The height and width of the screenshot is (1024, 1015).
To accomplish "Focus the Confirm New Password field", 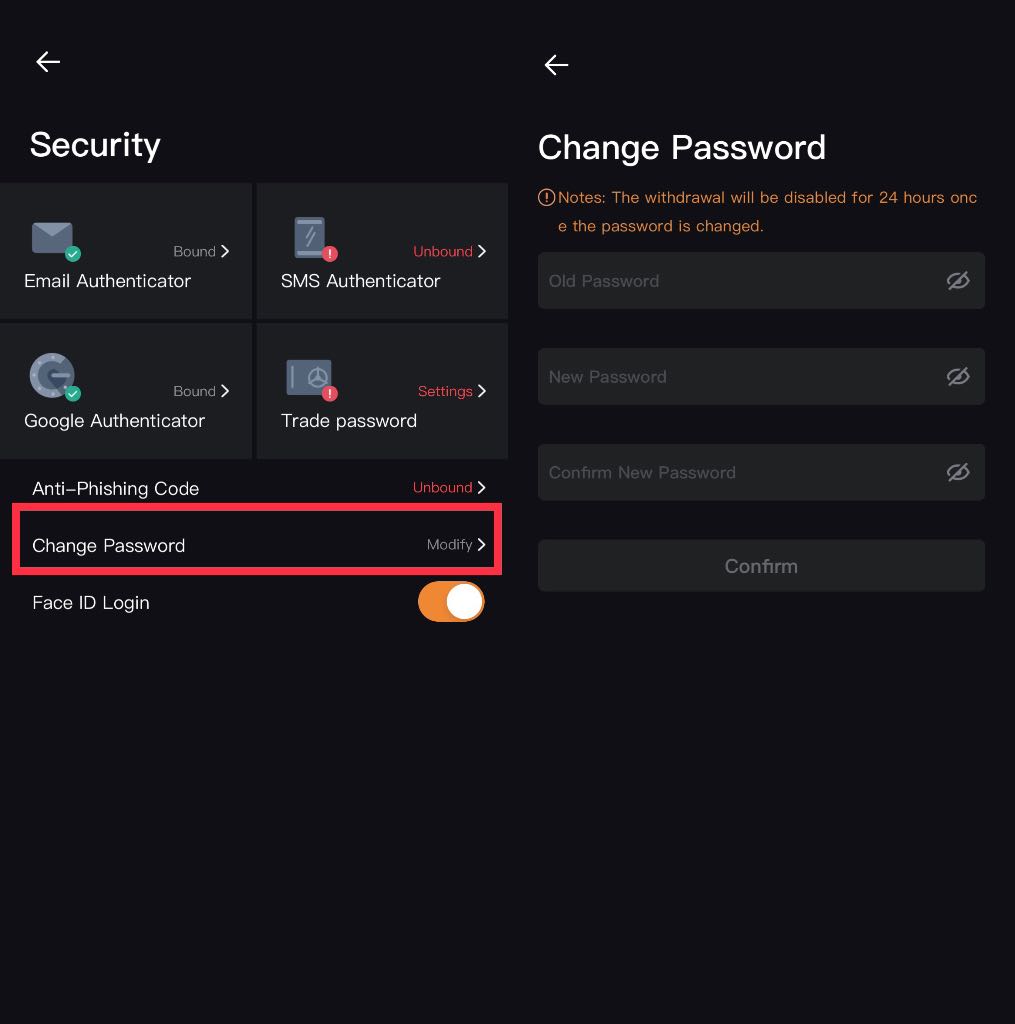I will 761,472.
